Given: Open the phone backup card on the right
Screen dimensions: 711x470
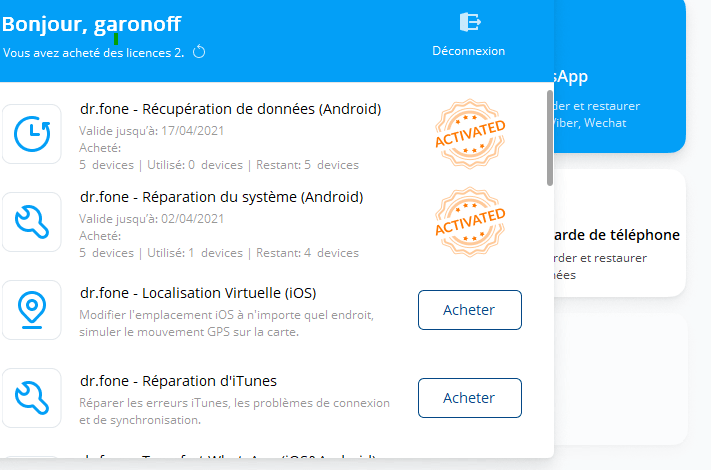Looking at the screenshot, I should [x=619, y=233].
